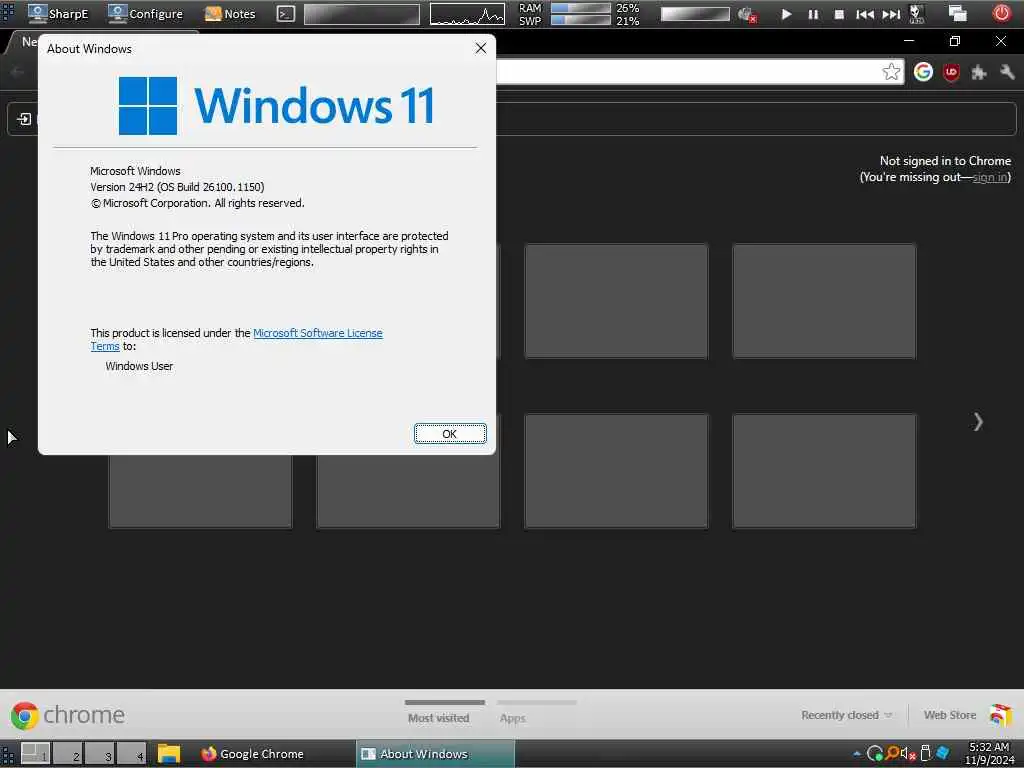Screen dimensions: 1024x768
Task: Click OK in About Windows dialog
Action: click(x=450, y=434)
